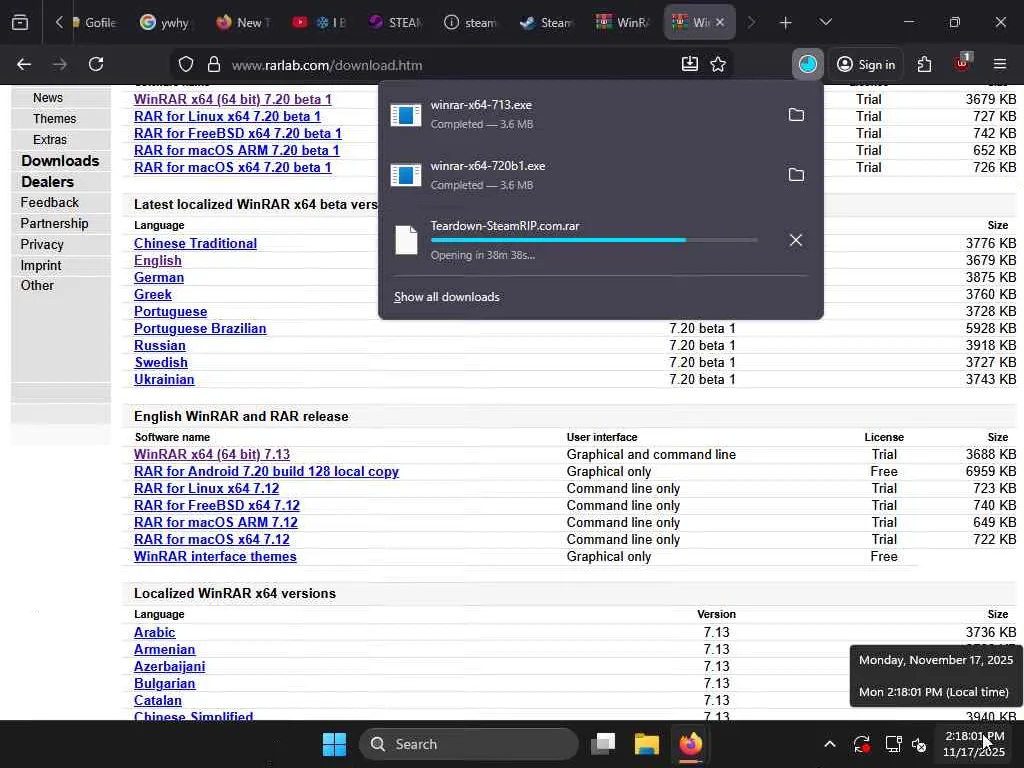
Task: Open the winrar-x64-720b1.exe download entry
Action: 581,175
